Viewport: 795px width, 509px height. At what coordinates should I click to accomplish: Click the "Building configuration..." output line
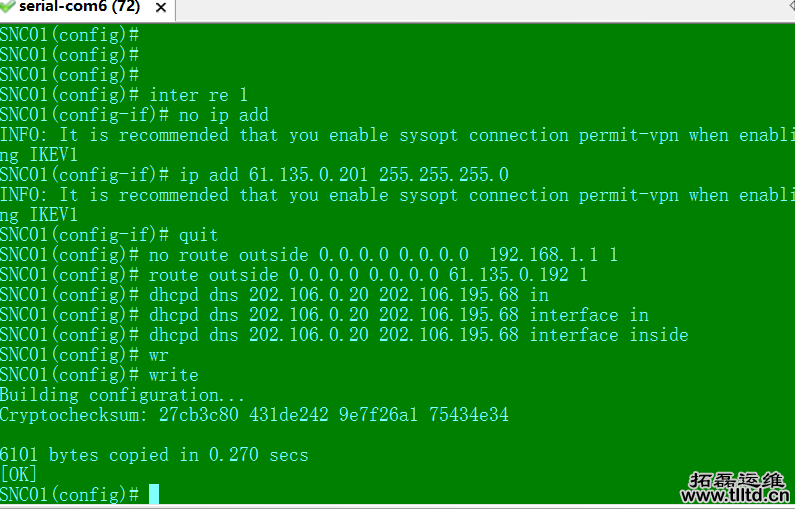tap(122, 395)
